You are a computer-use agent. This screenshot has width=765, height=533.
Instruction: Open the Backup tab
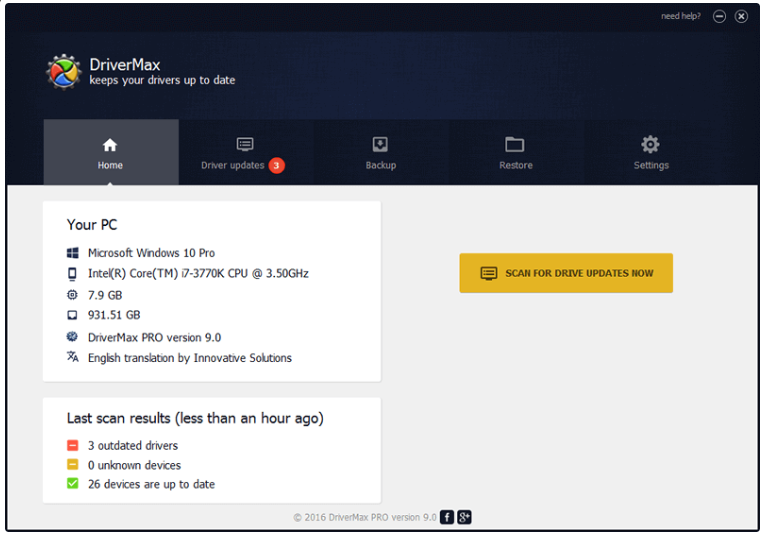(x=381, y=152)
